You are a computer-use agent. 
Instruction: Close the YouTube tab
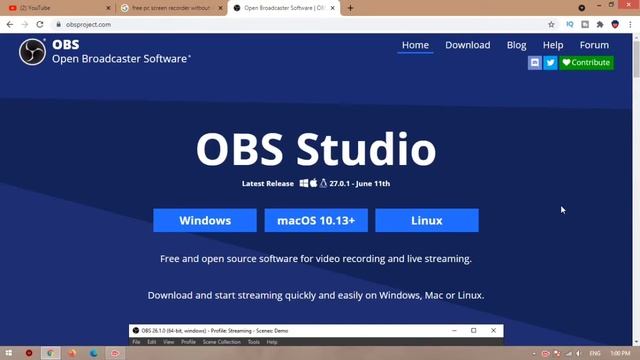[x=108, y=8]
